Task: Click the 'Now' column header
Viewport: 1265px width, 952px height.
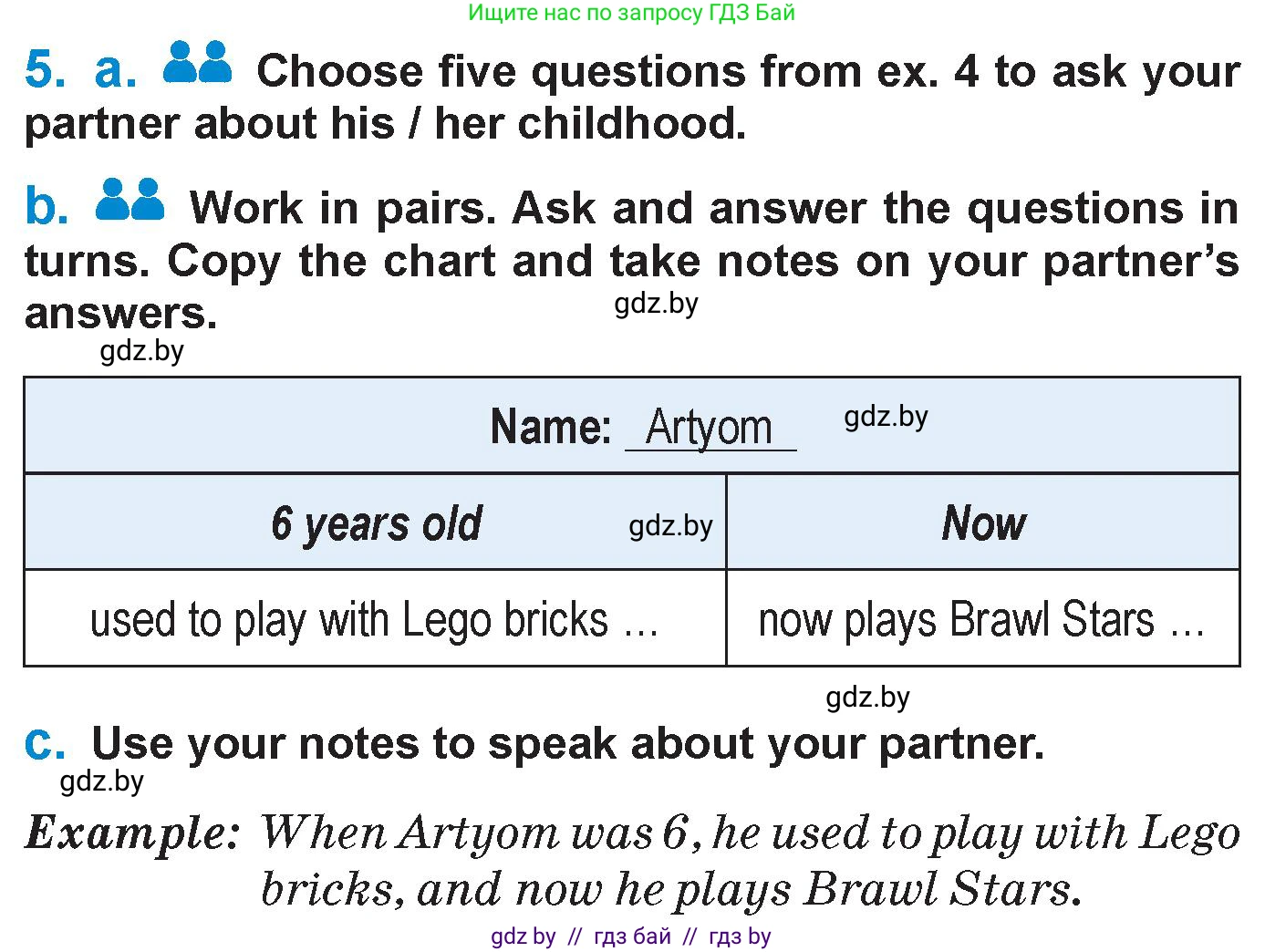Action: (x=983, y=523)
